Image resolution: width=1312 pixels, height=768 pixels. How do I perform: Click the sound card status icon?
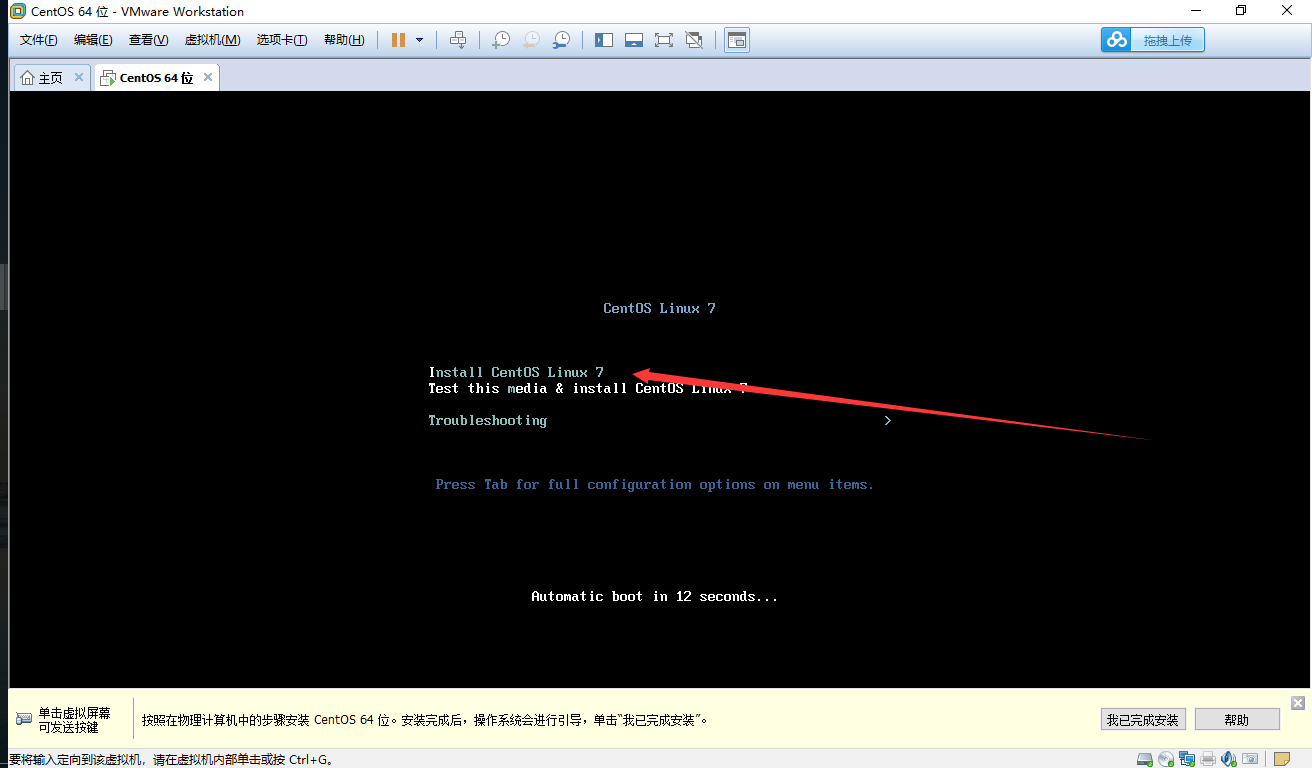[x=1229, y=759]
